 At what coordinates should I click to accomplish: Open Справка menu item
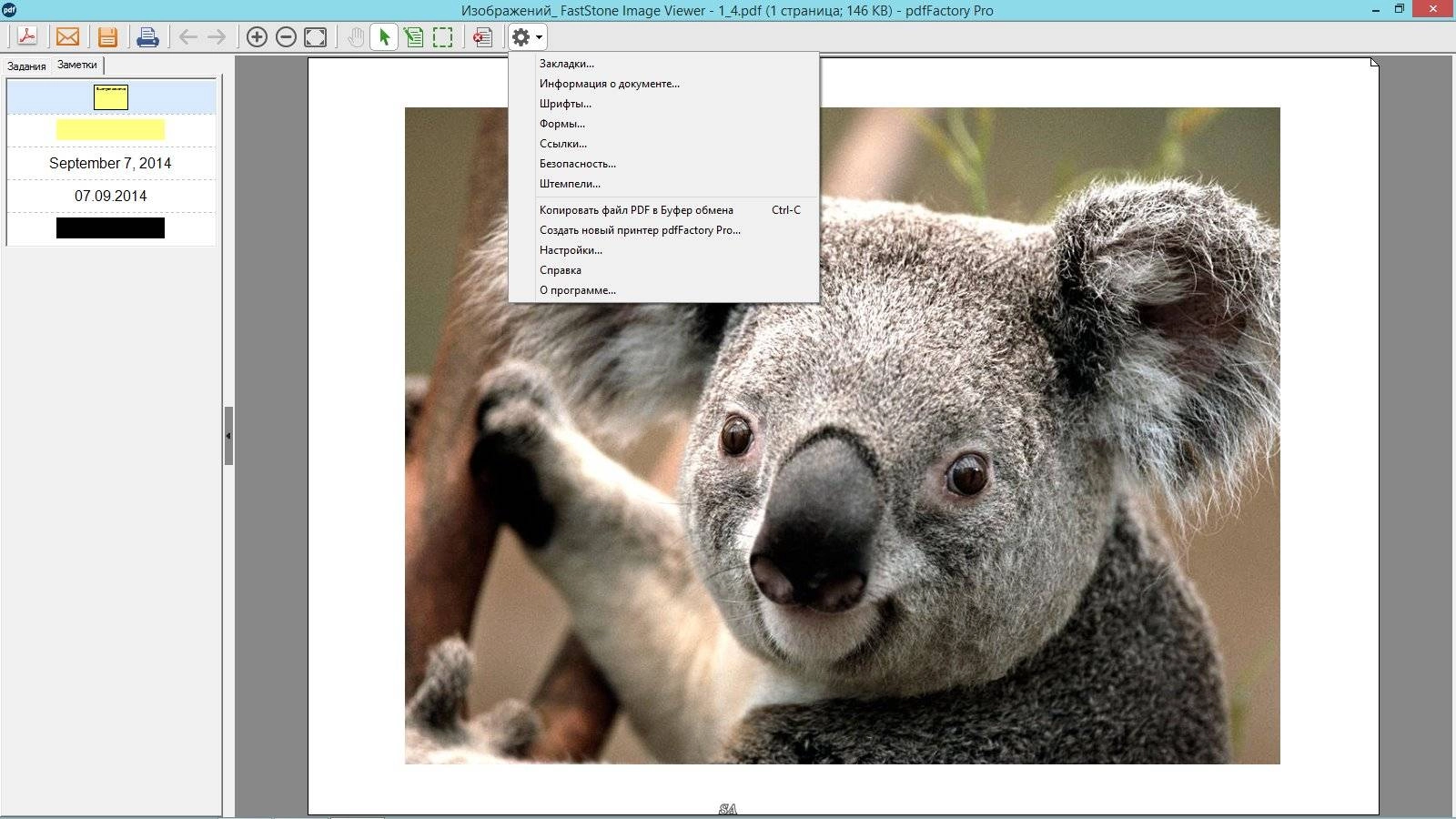pyautogui.click(x=663, y=270)
